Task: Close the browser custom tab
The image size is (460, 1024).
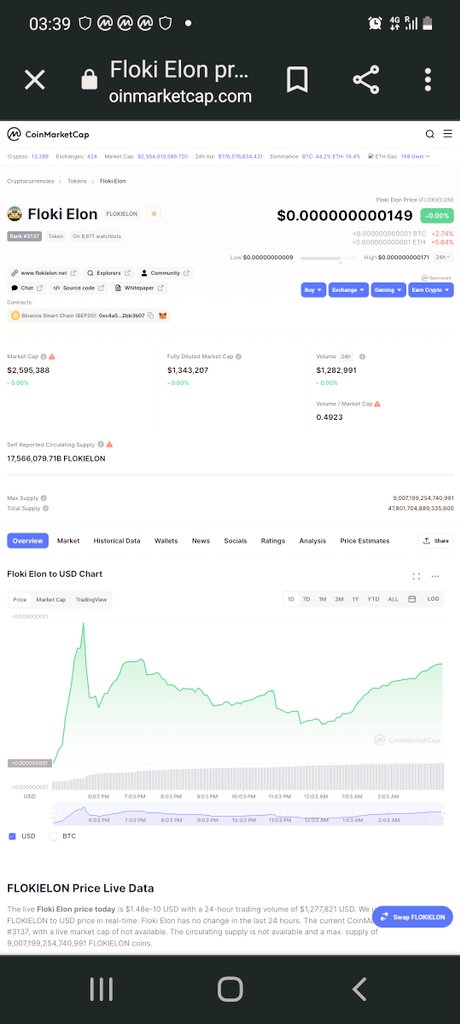Action: click(35, 80)
